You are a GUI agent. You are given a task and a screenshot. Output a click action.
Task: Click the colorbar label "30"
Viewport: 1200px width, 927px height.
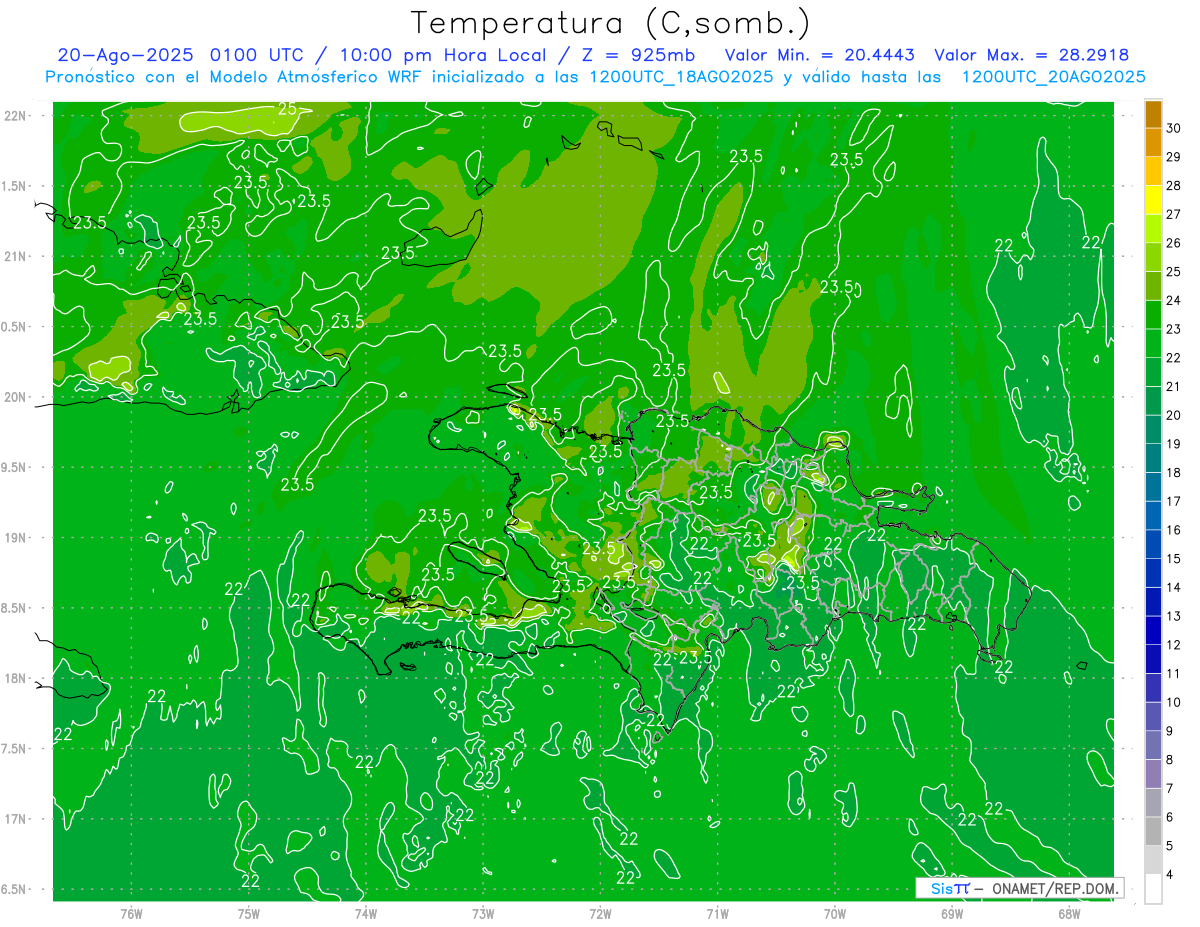(x=1174, y=128)
